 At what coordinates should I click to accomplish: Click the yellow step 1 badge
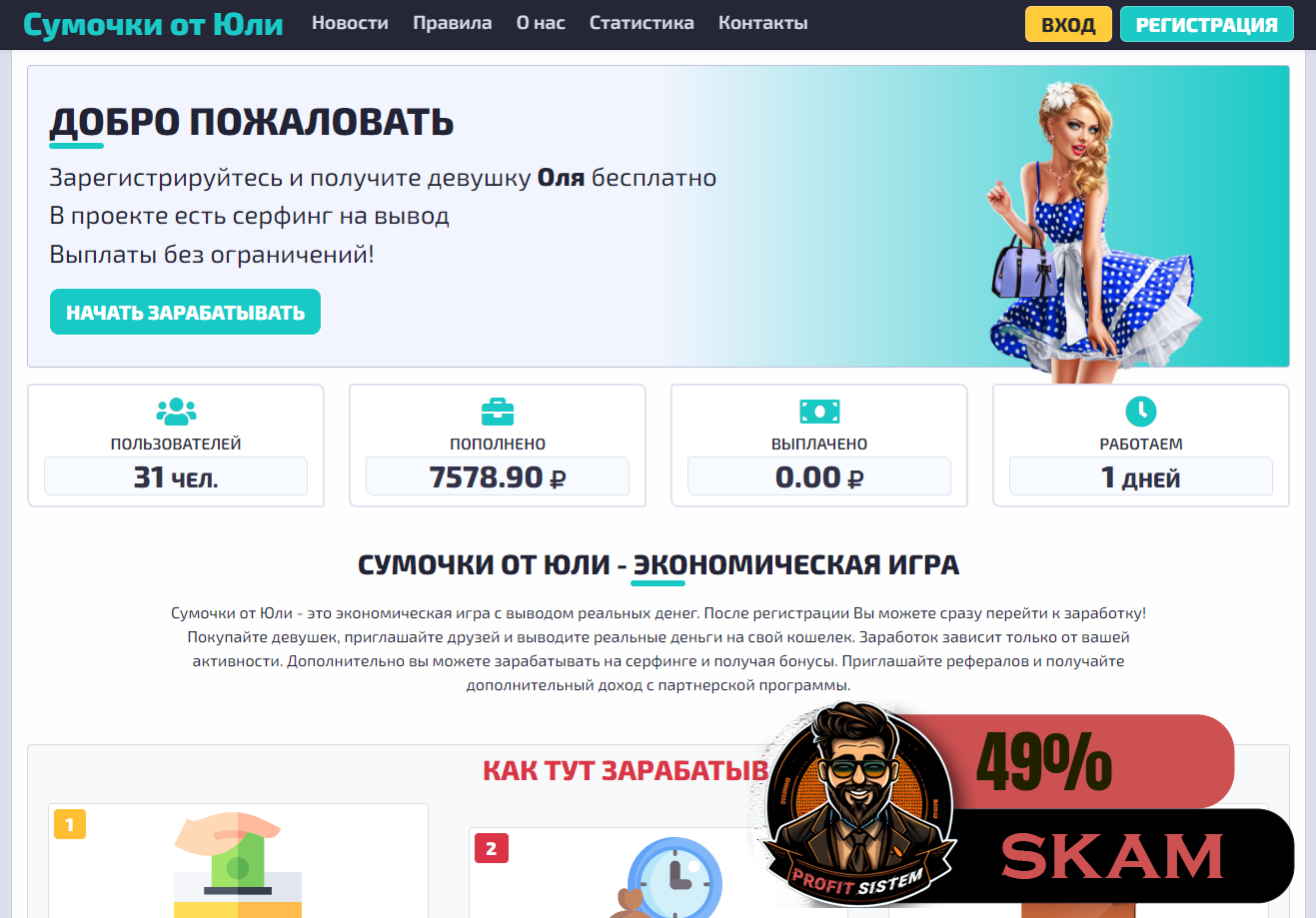tap(70, 824)
